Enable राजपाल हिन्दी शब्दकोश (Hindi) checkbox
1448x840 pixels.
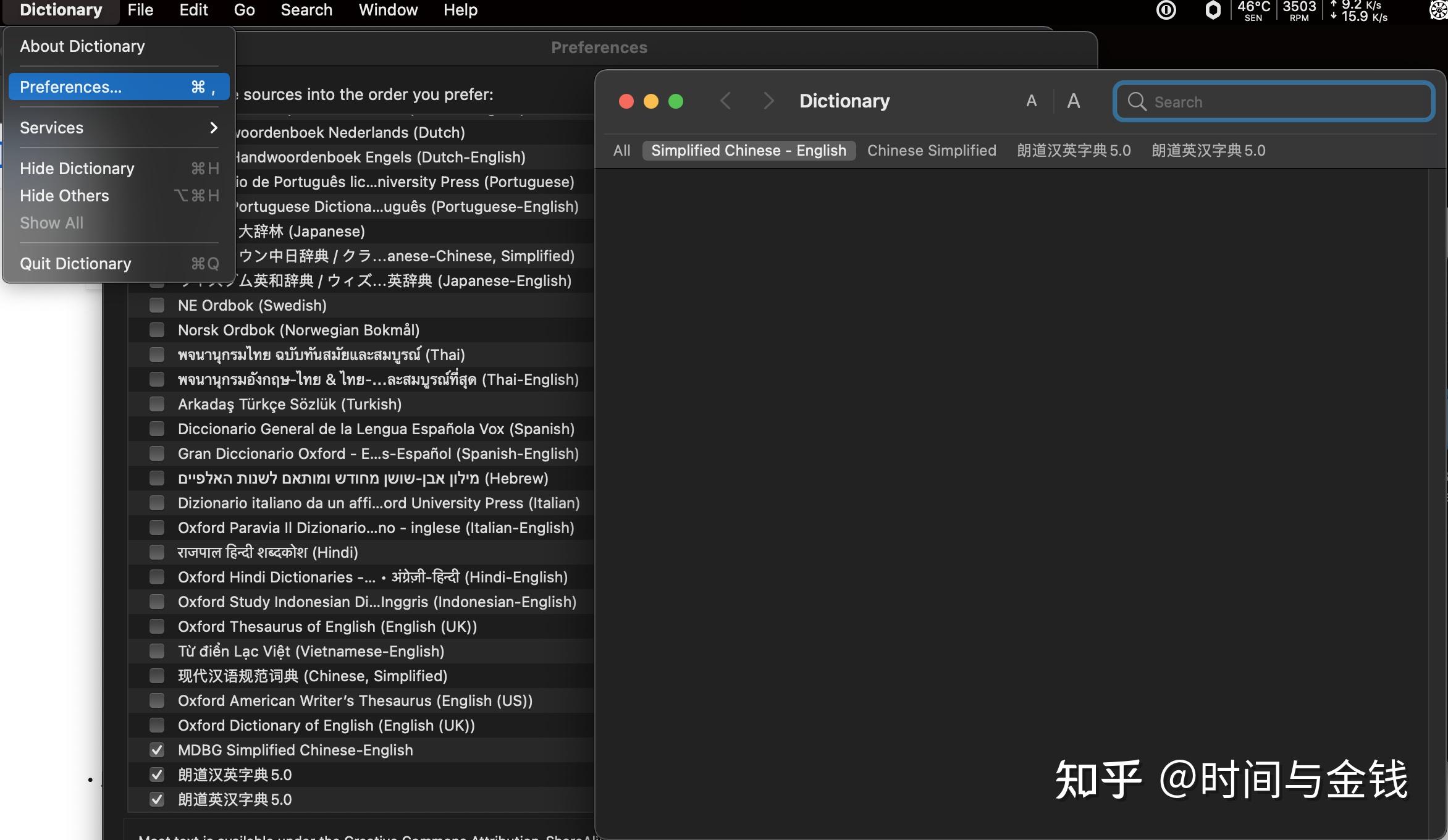tap(157, 552)
